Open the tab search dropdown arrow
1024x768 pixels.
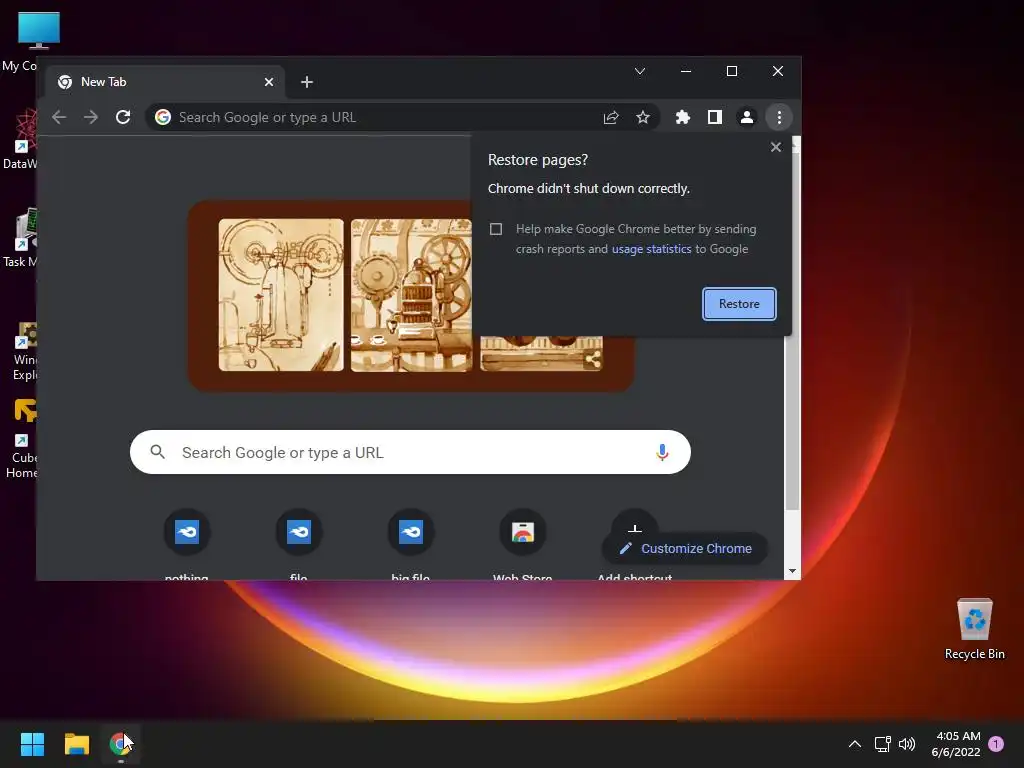click(x=640, y=71)
